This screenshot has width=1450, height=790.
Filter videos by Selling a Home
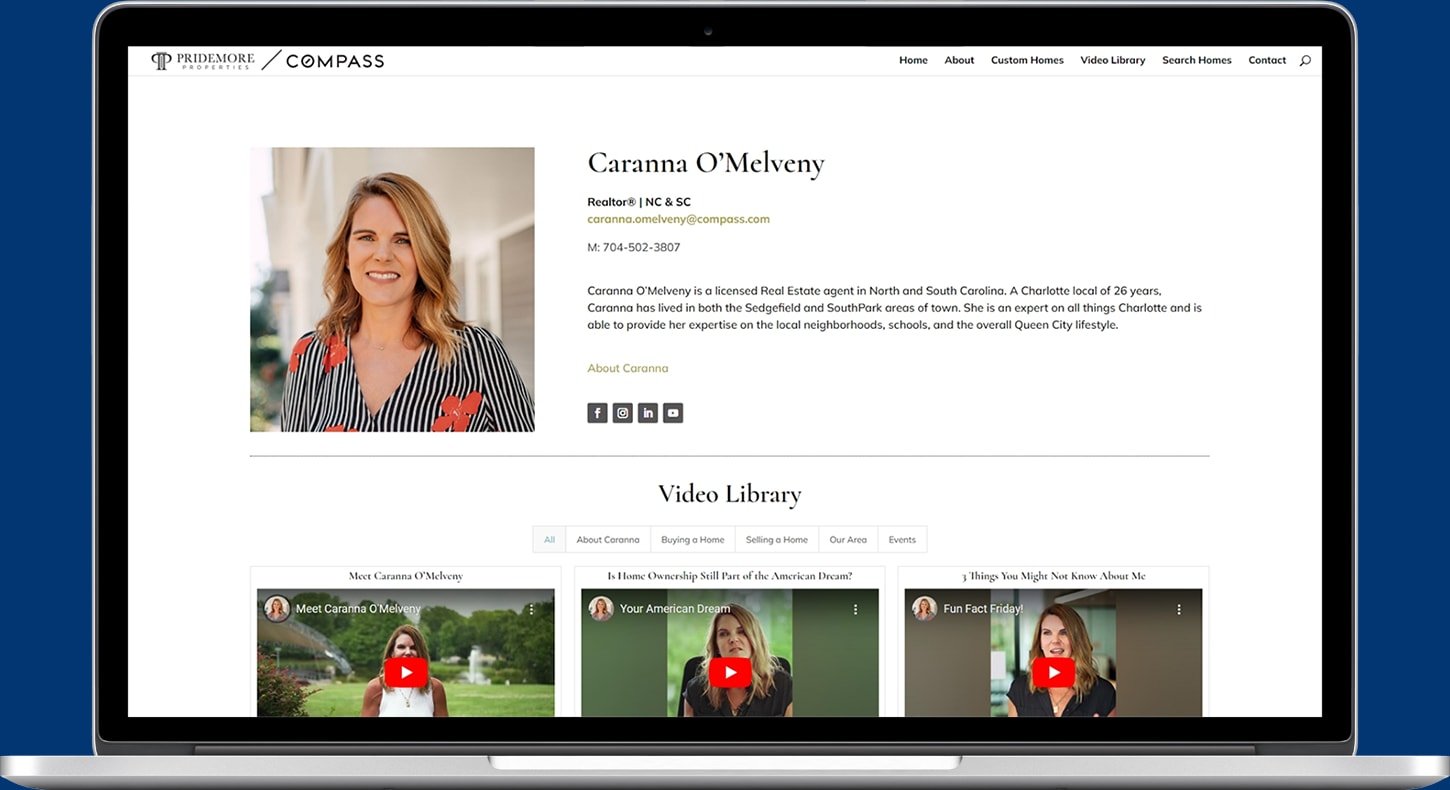(777, 540)
